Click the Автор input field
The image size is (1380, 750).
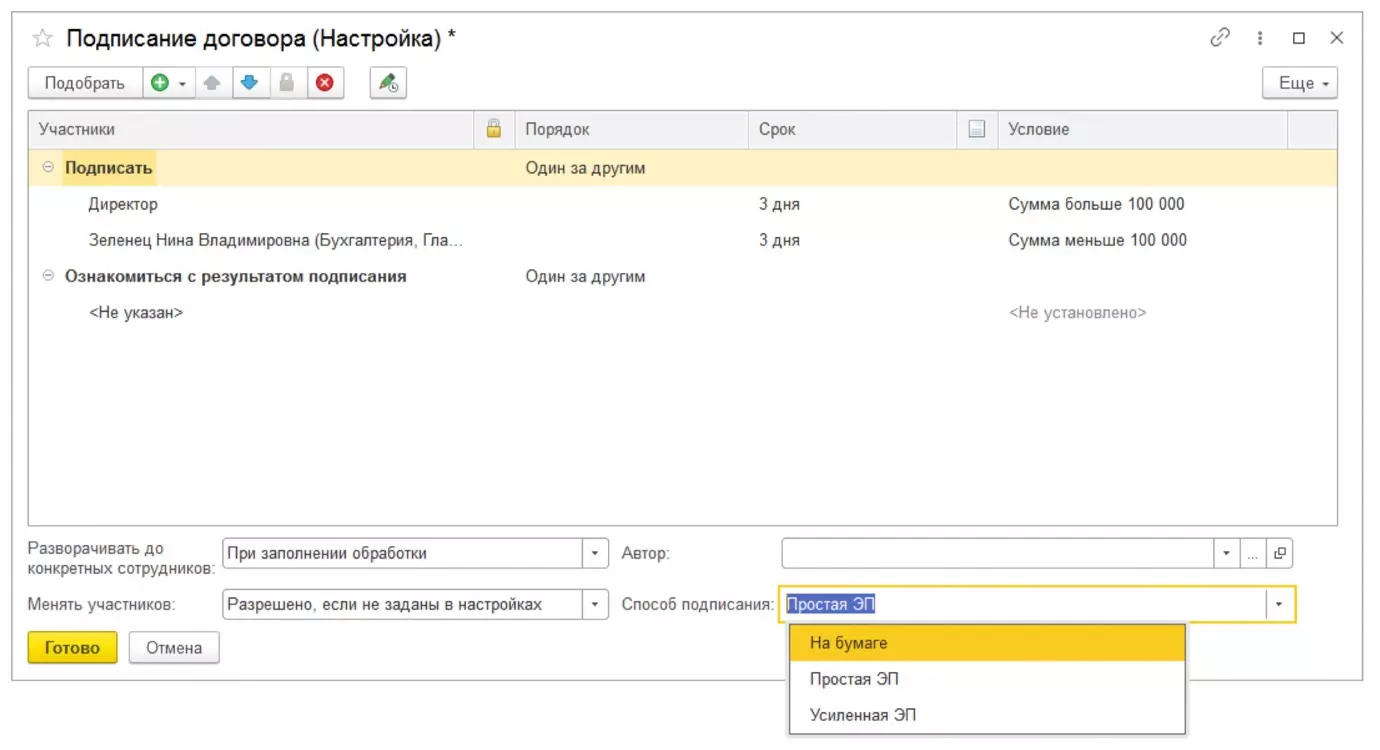click(x=998, y=553)
